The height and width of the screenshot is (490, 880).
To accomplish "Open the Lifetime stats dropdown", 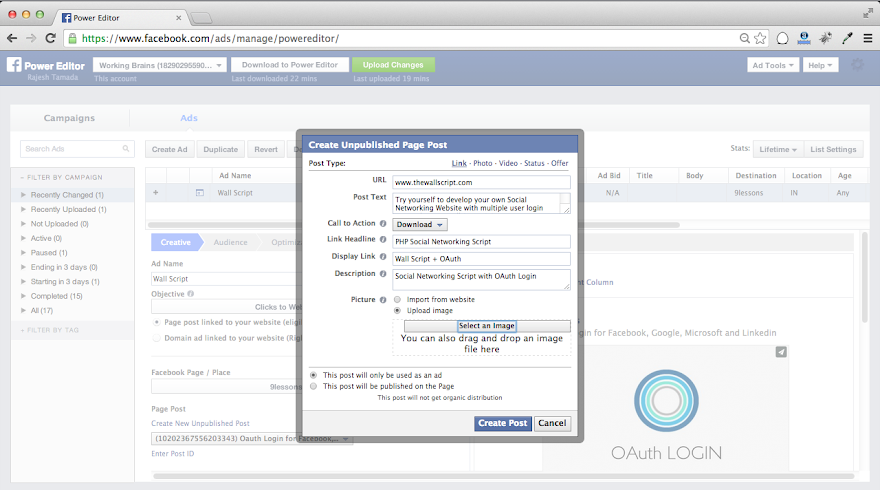I will tap(778, 149).
